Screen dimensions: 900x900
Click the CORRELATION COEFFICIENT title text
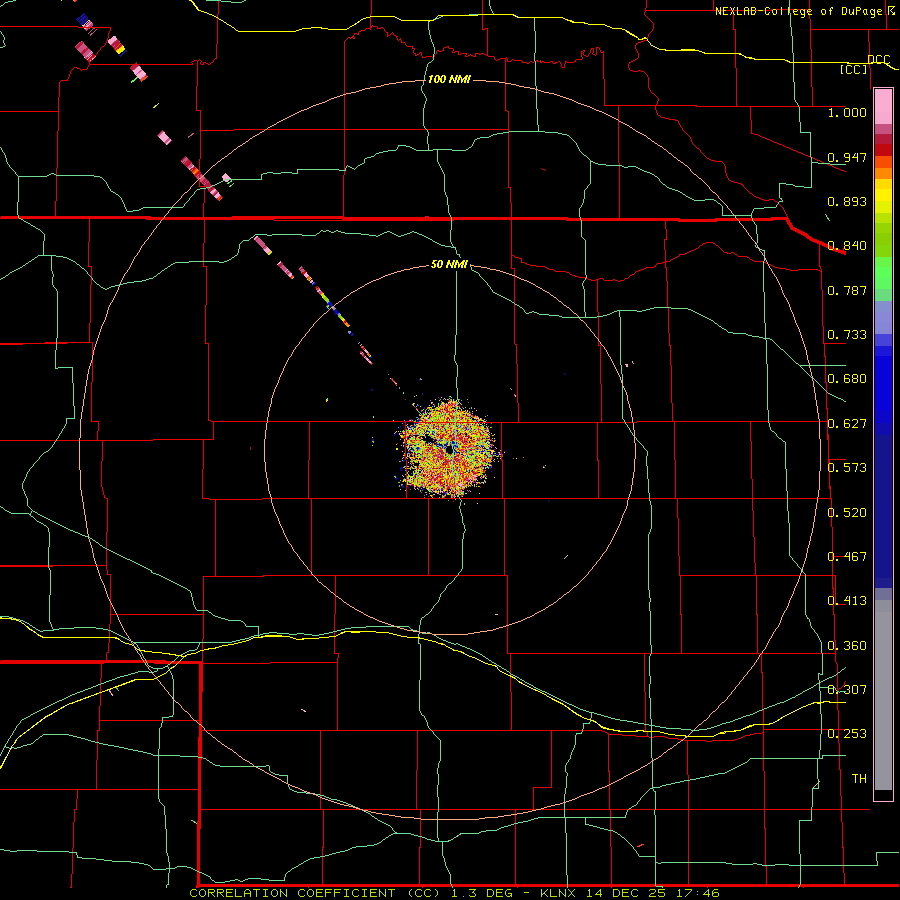click(292, 893)
